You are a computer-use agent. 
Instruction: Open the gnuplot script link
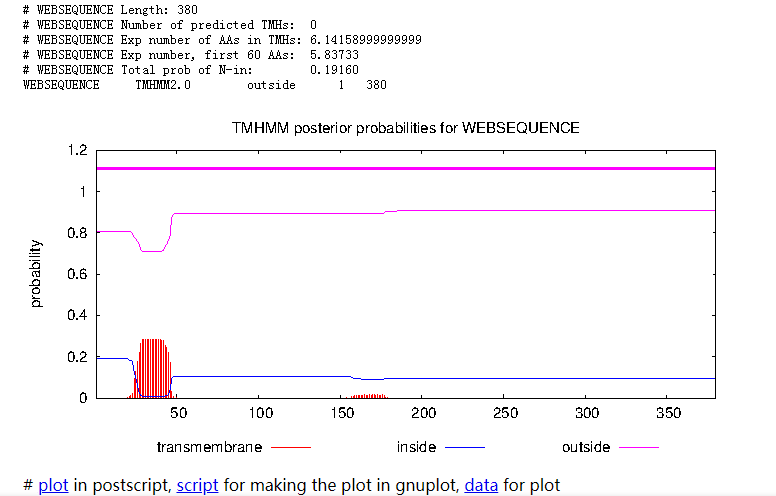pyautogui.click(x=197, y=485)
